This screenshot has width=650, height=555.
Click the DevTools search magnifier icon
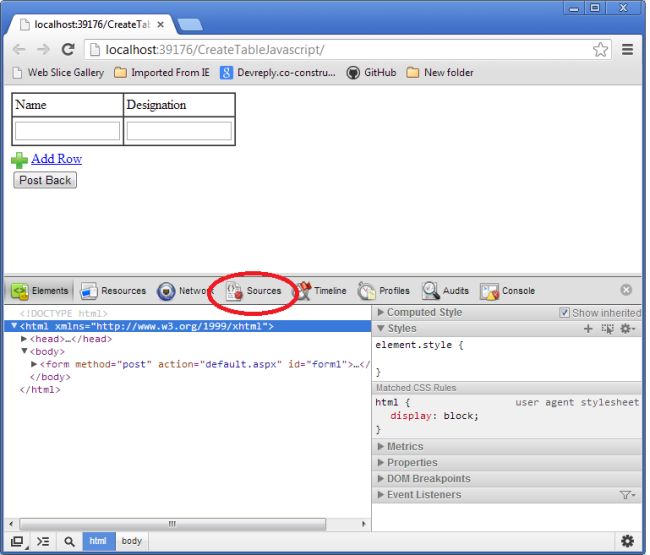point(69,542)
